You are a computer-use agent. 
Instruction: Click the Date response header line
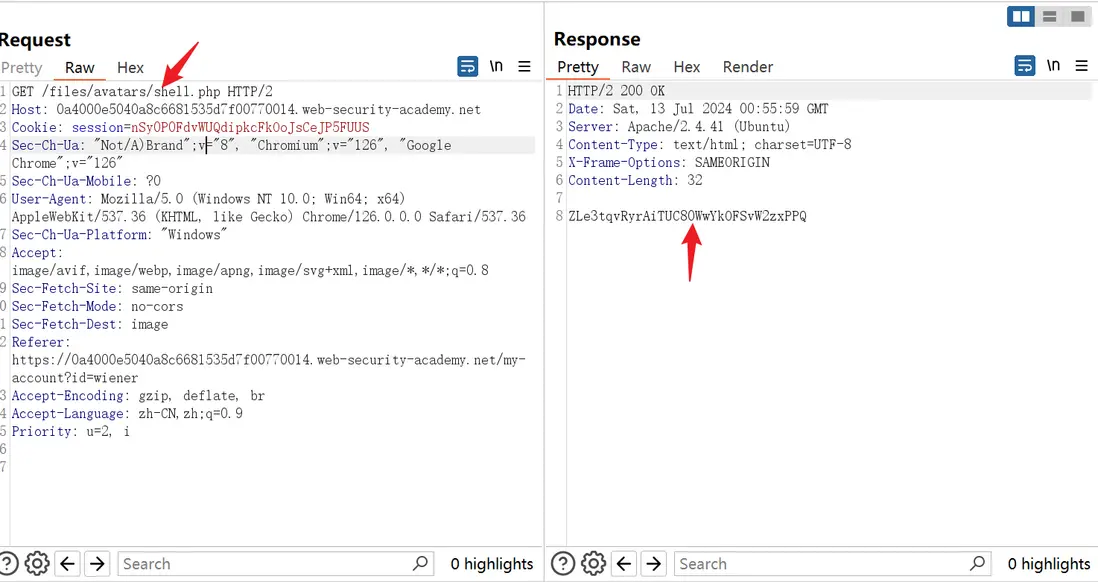pyautogui.click(x=698, y=109)
